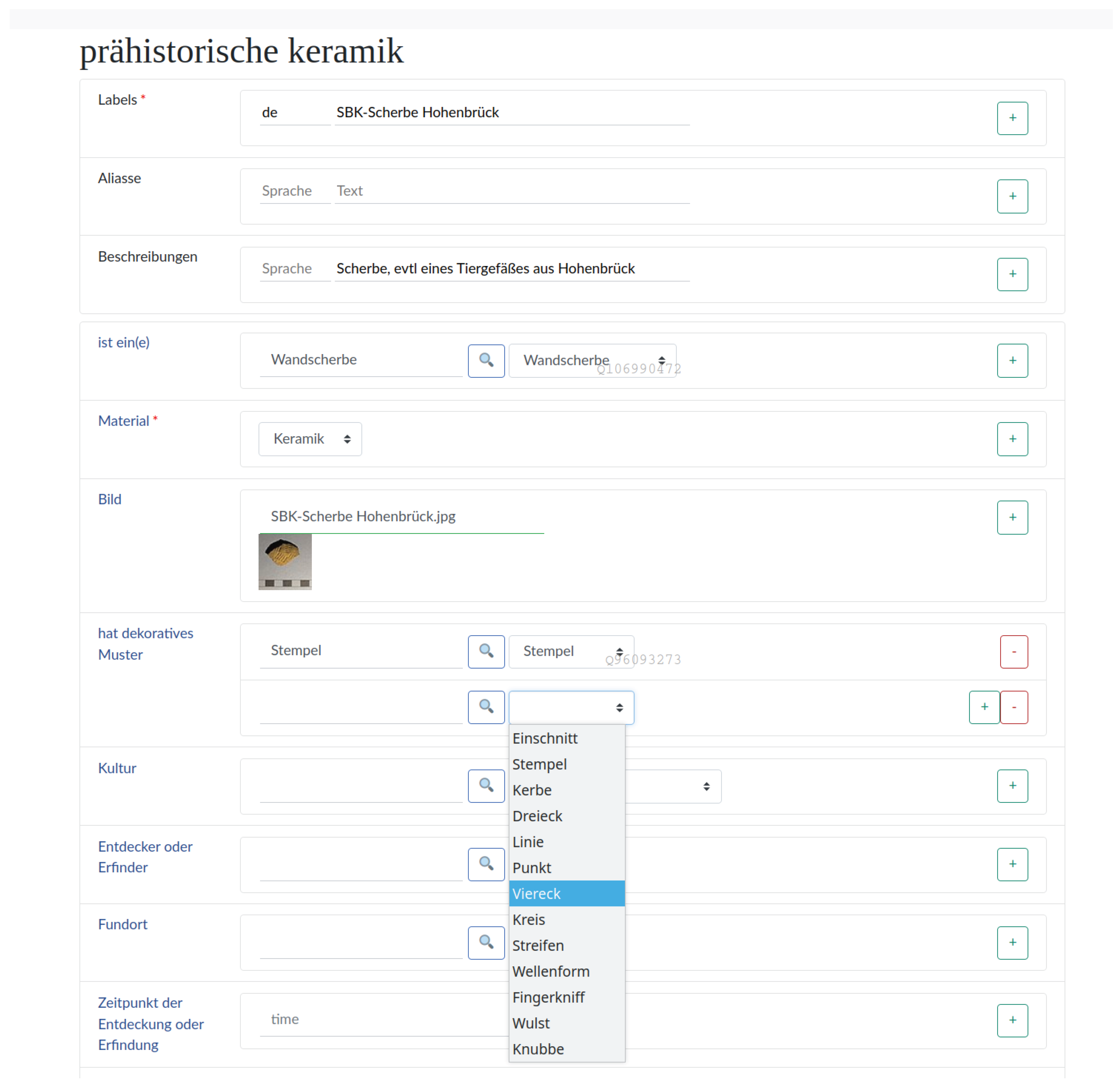This screenshot has height=1087, width=1120.
Task: Add another Labels entry with plus button
Action: pyautogui.click(x=1012, y=118)
